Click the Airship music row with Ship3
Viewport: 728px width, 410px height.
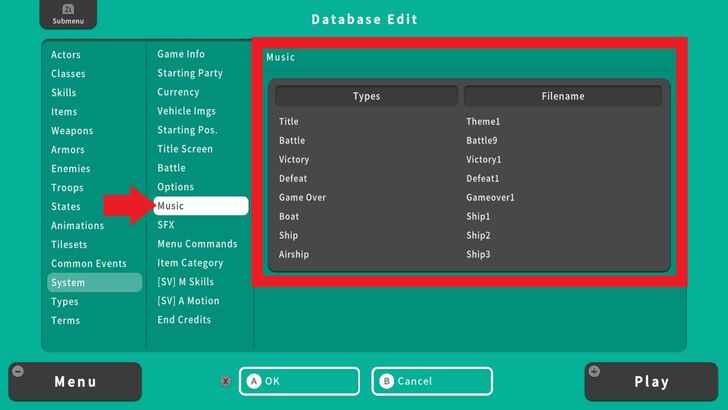click(468, 254)
